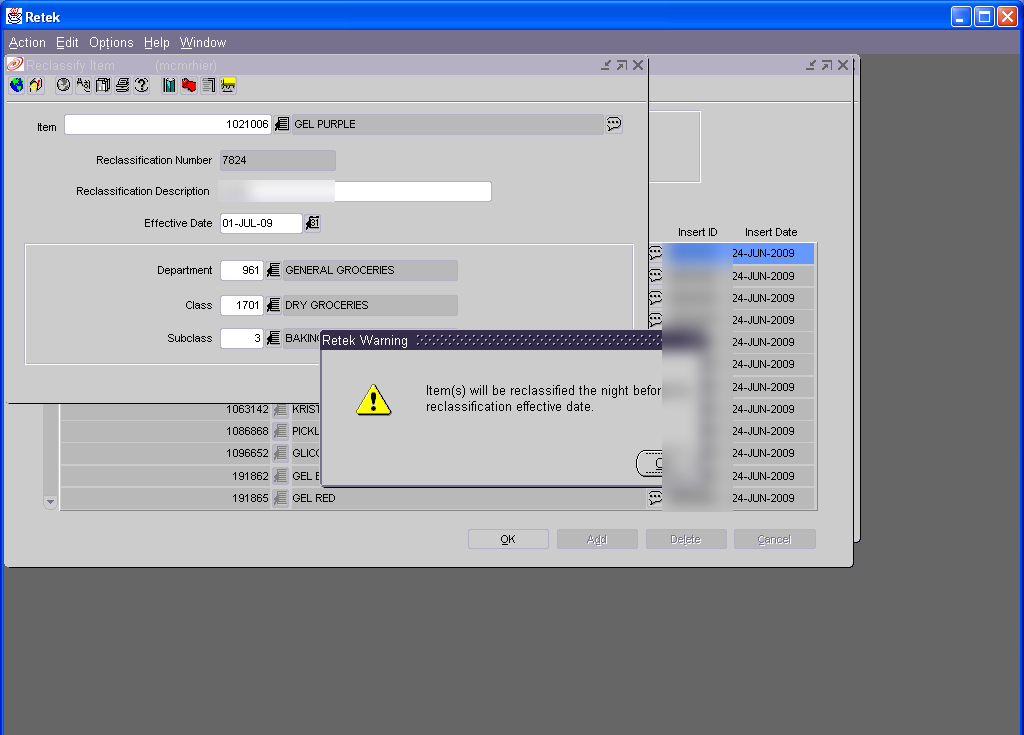Open the Department list-of-values button
Viewport: 1024px width, 735px height.
click(274, 270)
